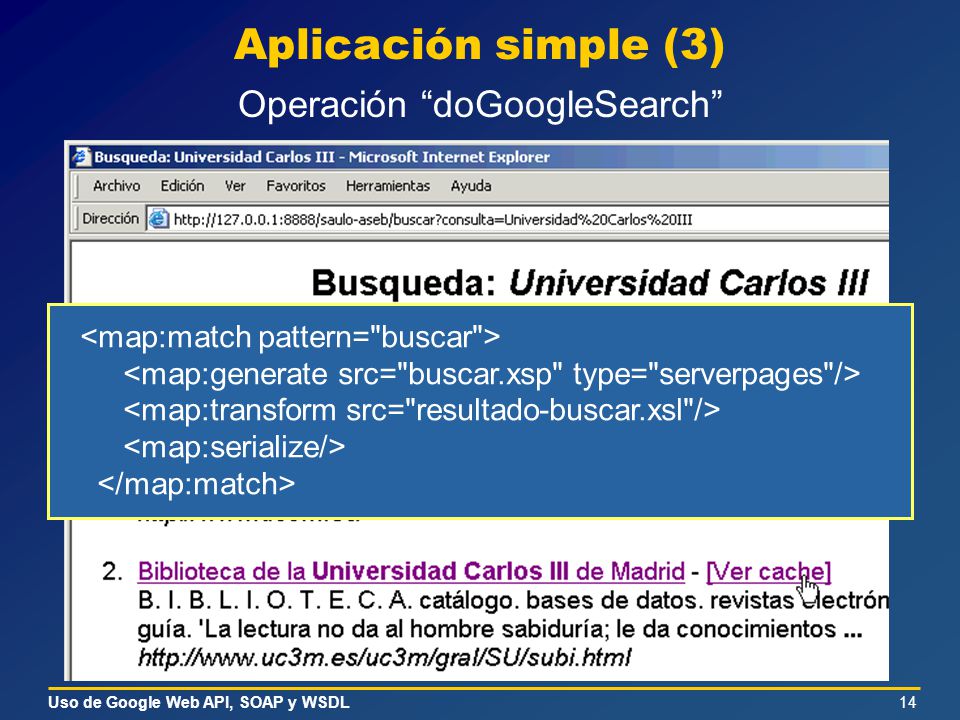Open the Edición menu
960x720 pixels.
tap(182, 186)
